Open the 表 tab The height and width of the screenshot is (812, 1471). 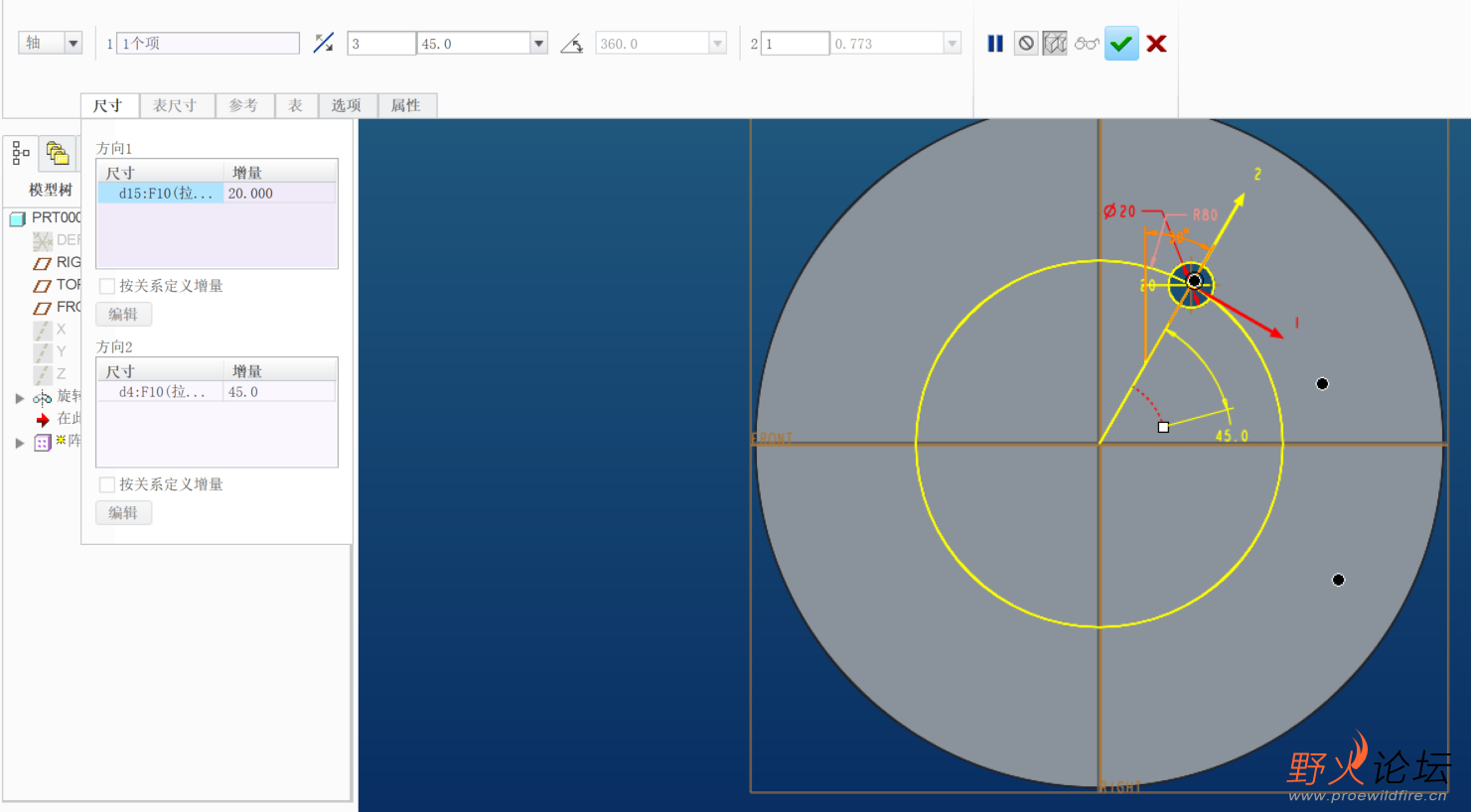point(295,105)
